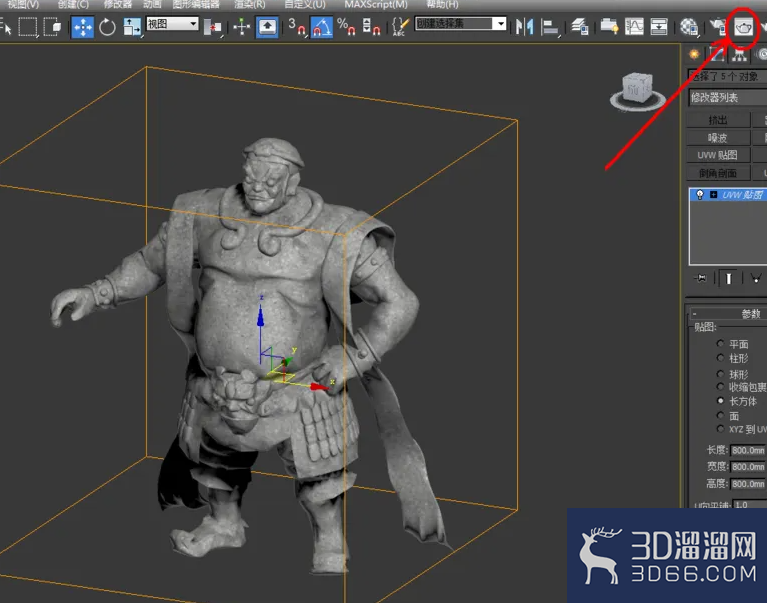Switch to the Hierarchy command panel tab

[739, 55]
